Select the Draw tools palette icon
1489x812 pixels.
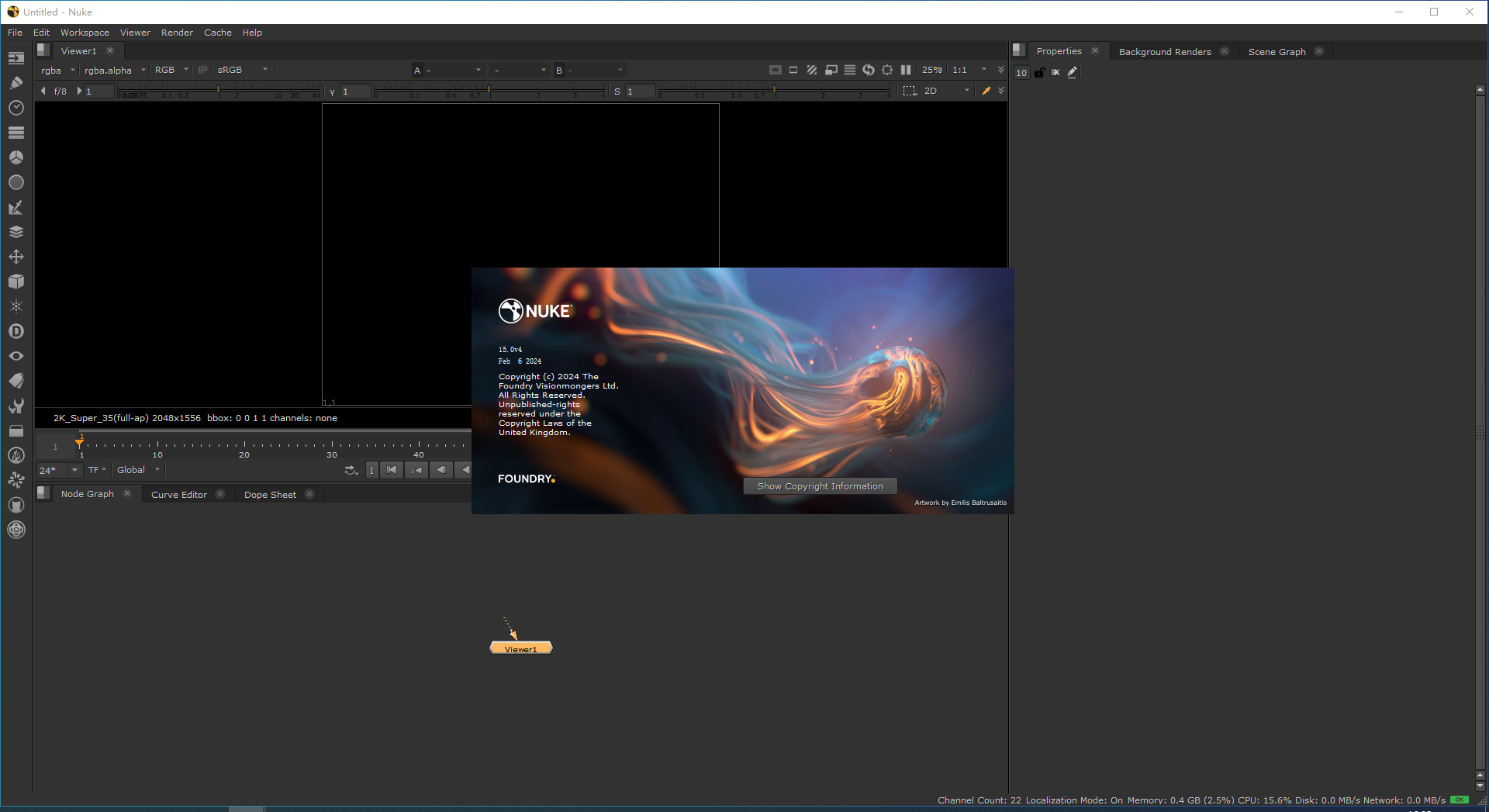16,83
